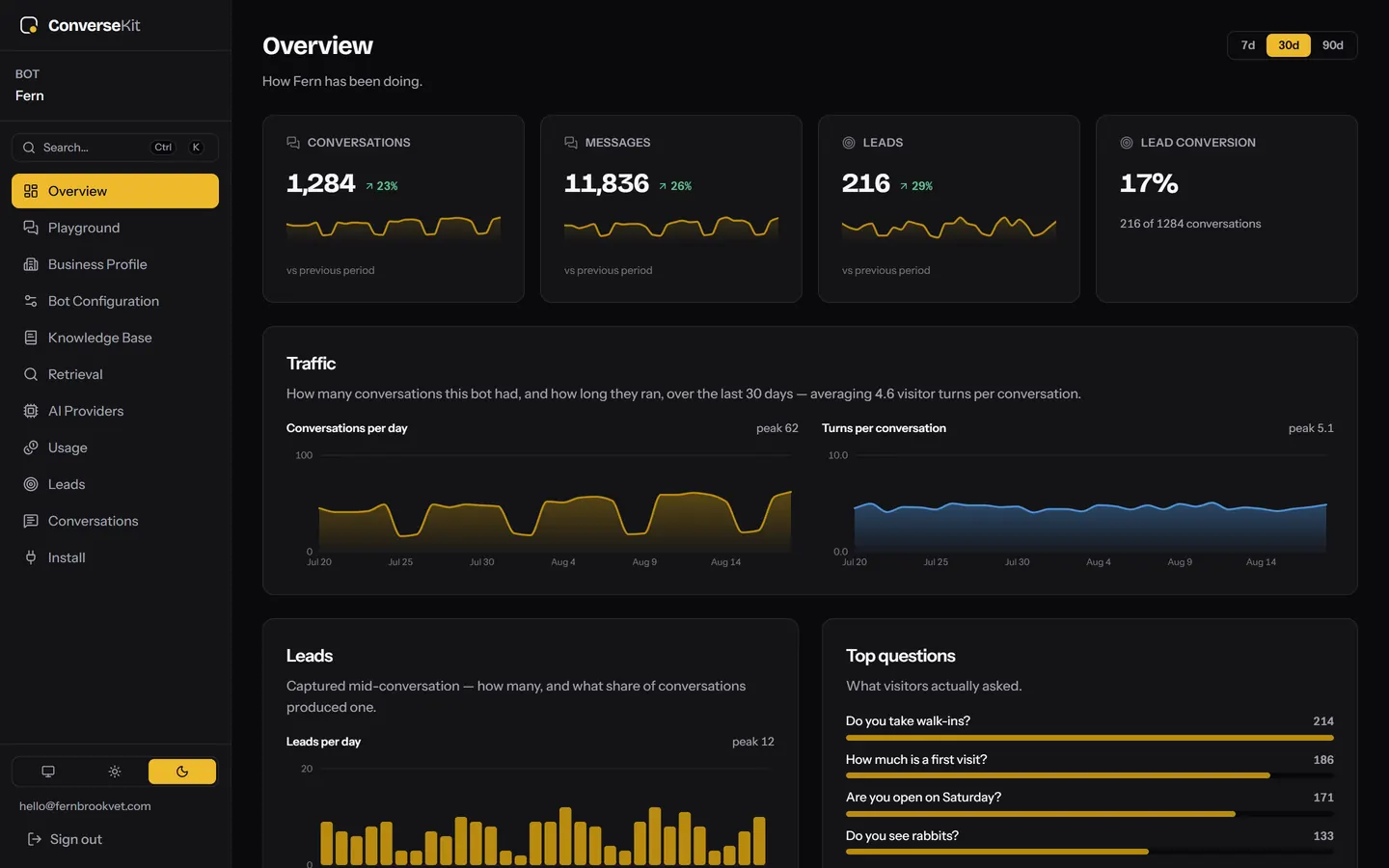Click the Ctrl shortcut key badge

163,148
